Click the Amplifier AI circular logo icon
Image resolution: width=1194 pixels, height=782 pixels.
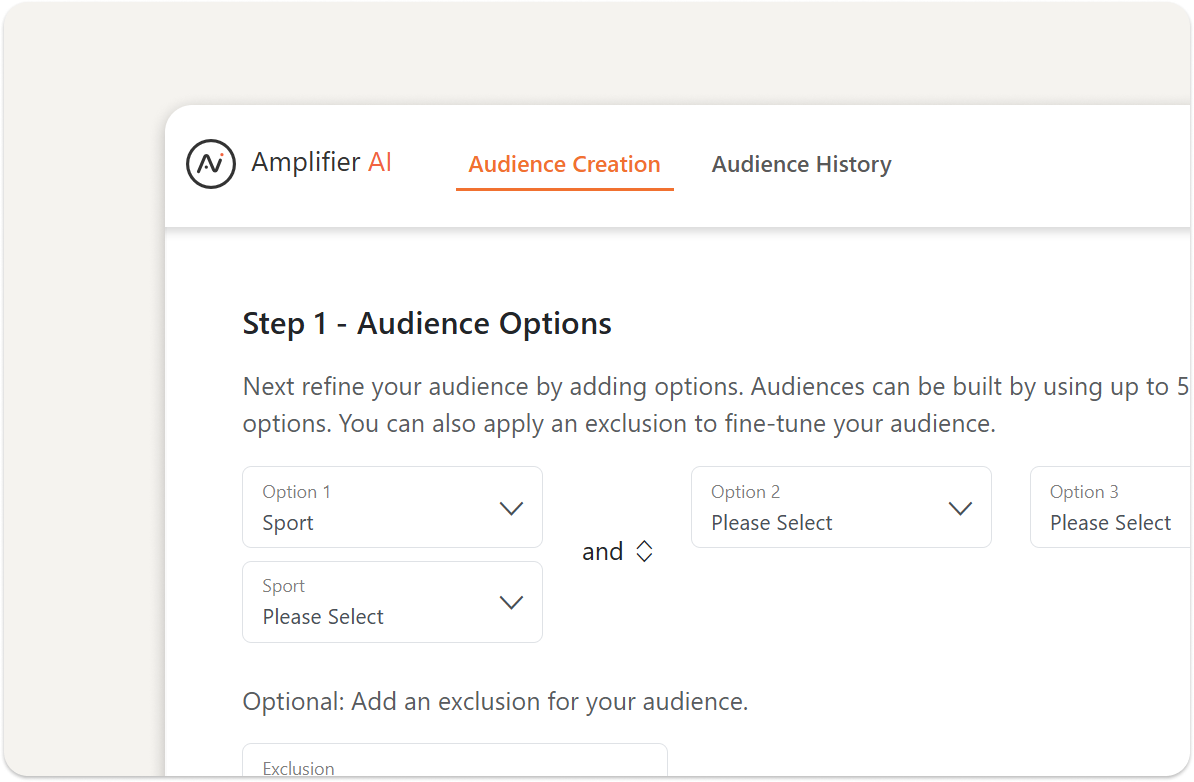click(x=211, y=164)
